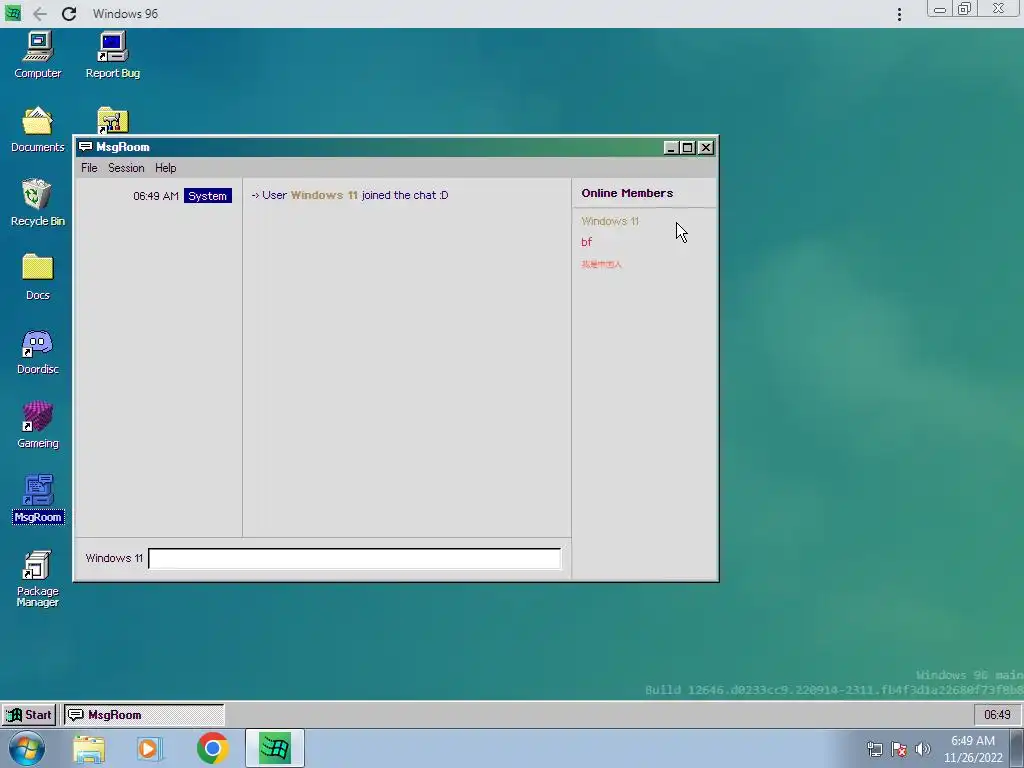
Task: Click the MsgRoom window title bar icon
Action: 85,147
